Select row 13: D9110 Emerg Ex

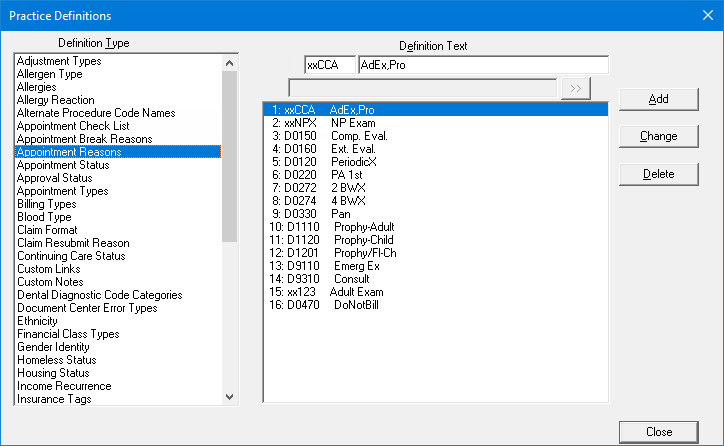click(436, 266)
